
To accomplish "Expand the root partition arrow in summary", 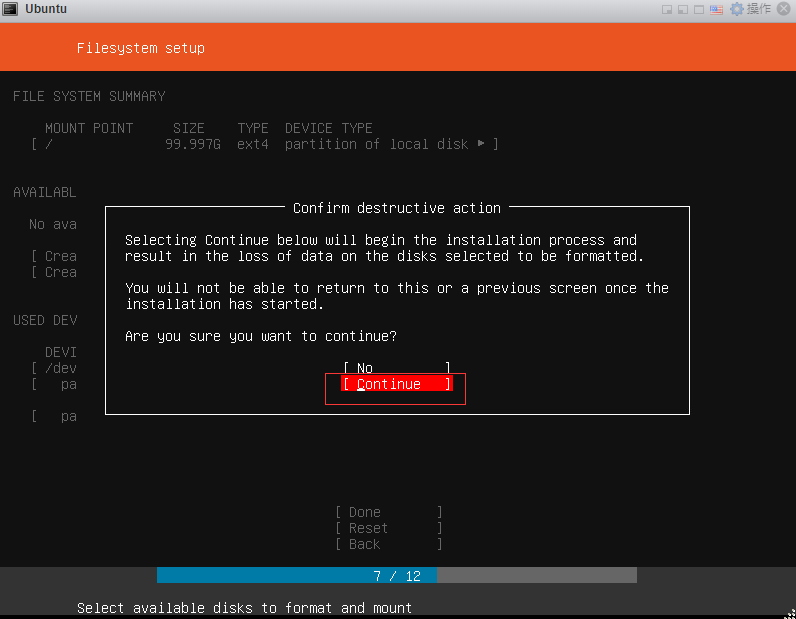I will pyautogui.click(x=481, y=144).
